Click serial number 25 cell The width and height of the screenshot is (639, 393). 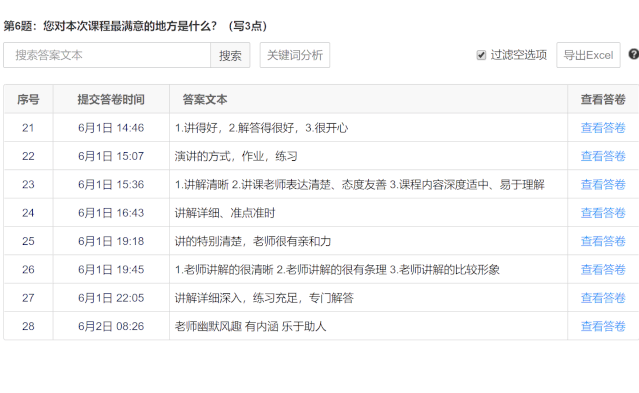pyautogui.click(x=28, y=241)
